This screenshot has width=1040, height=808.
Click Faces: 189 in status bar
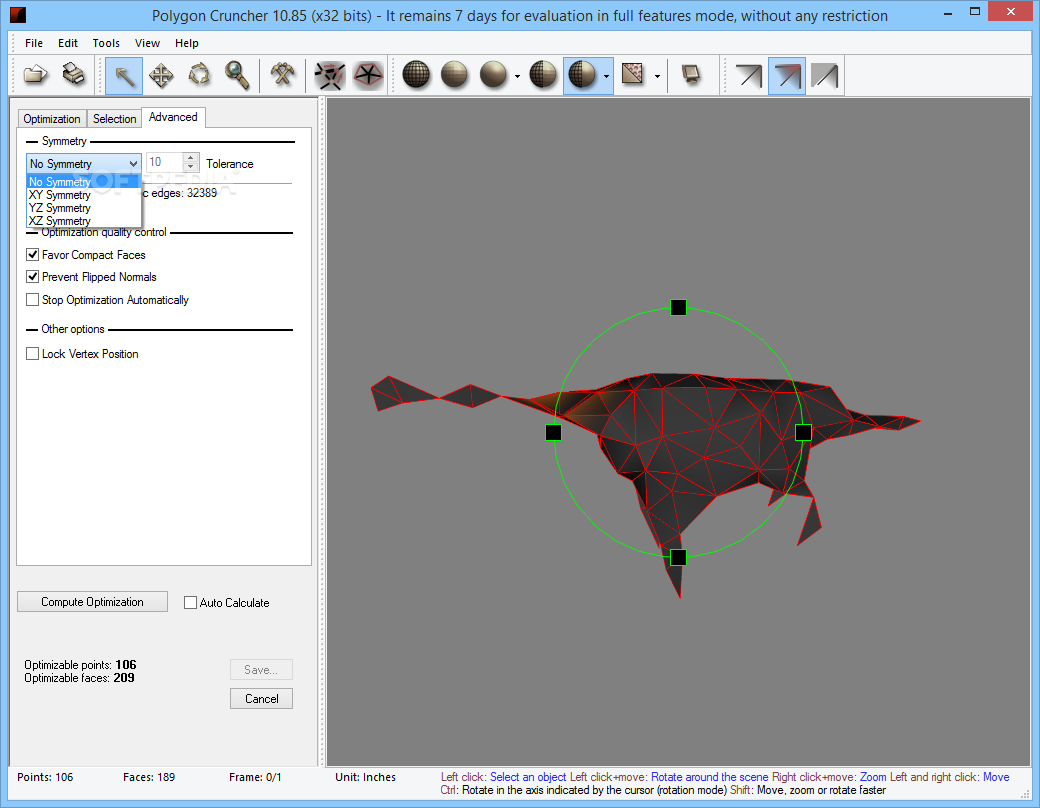(149, 777)
